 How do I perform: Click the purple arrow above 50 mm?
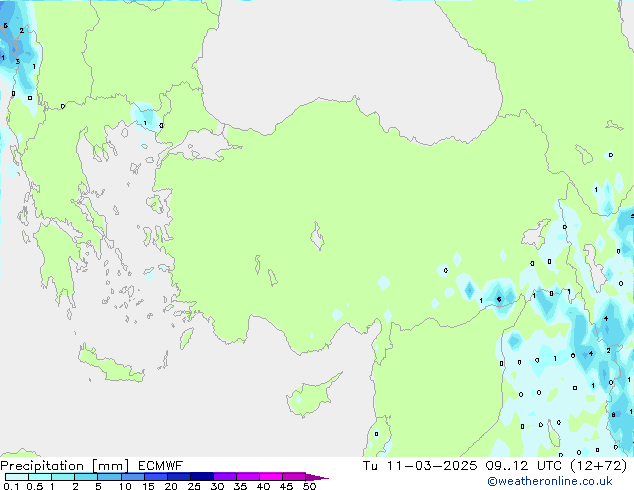pyautogui.click(x=317, y=477)
